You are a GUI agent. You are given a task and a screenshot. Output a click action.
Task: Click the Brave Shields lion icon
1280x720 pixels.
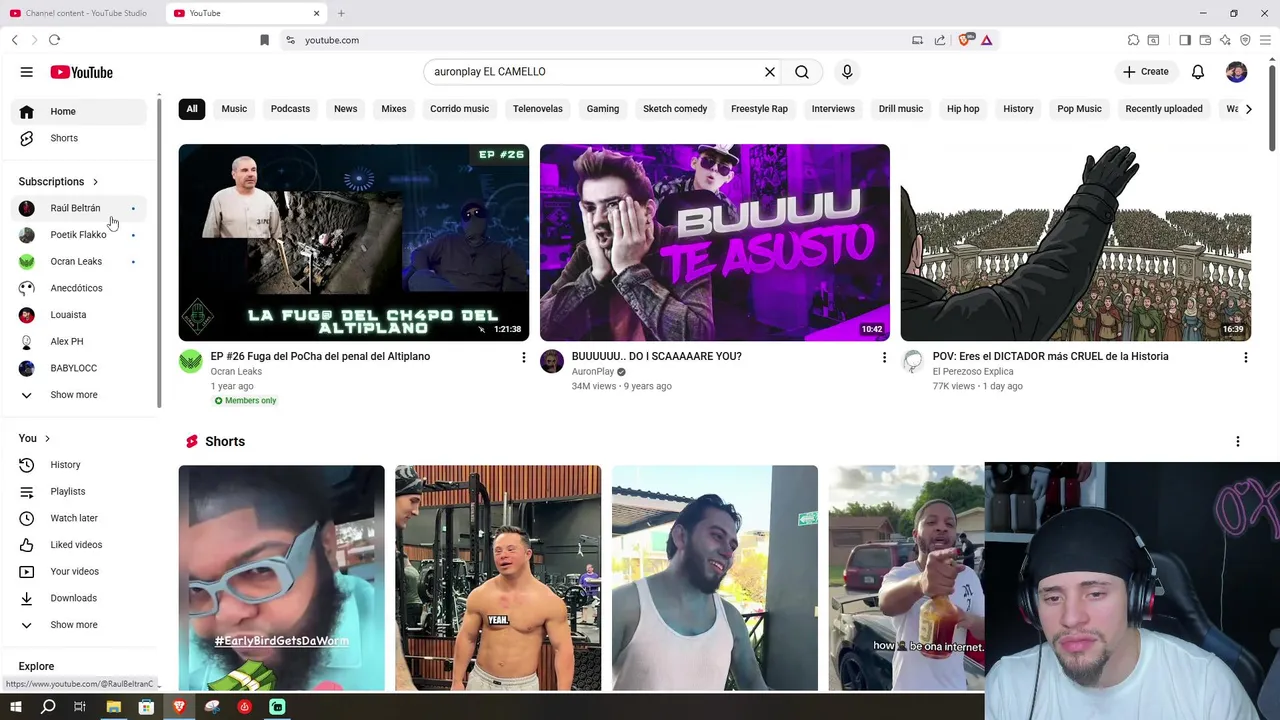pyautogui.click(x=965, y=40)
